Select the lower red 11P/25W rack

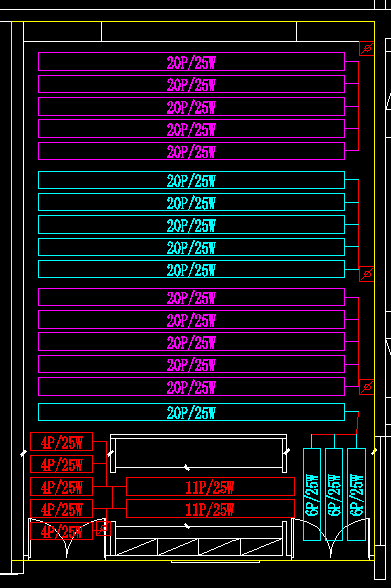pos(210,508)
